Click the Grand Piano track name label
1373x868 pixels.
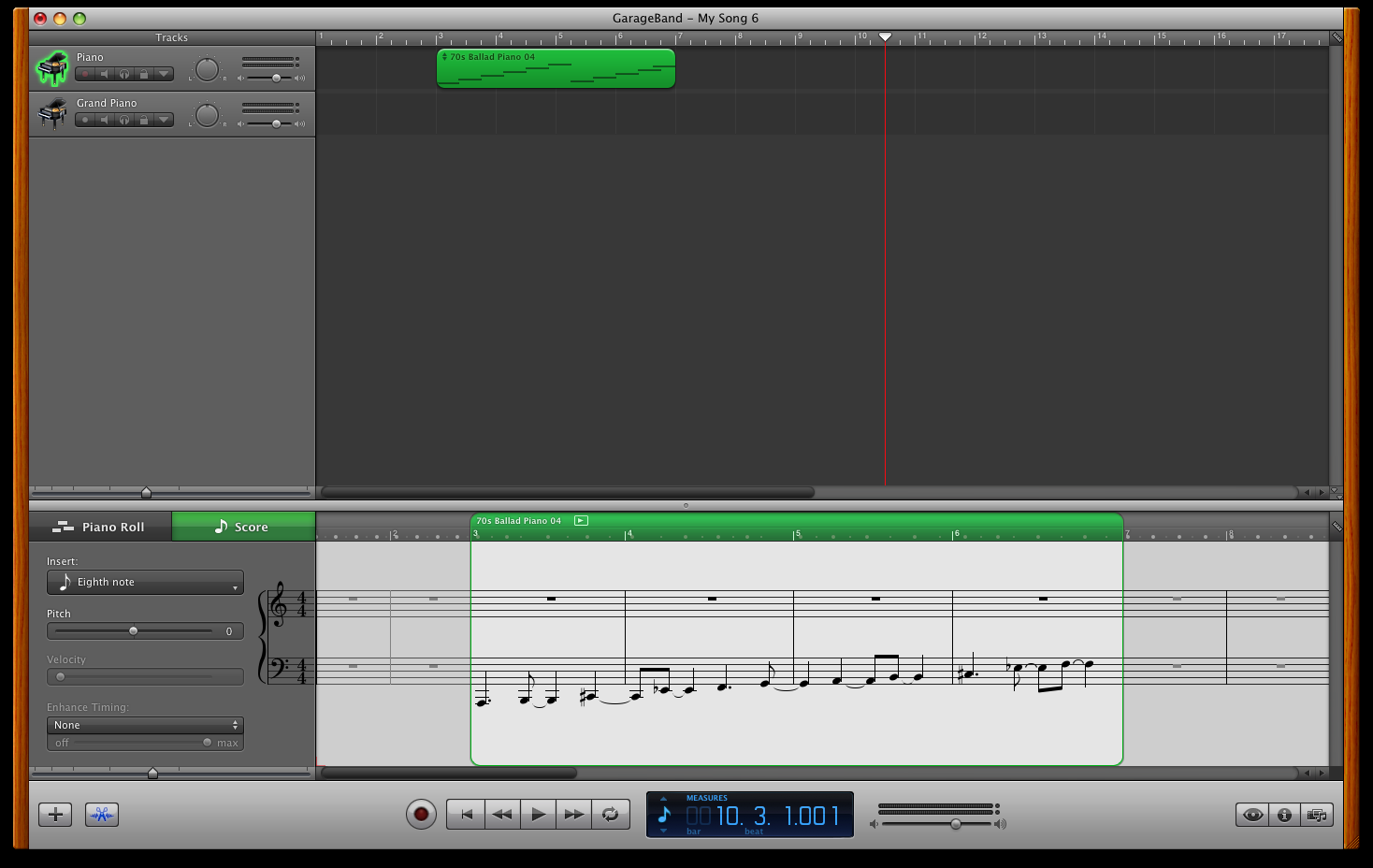[107, 103]
